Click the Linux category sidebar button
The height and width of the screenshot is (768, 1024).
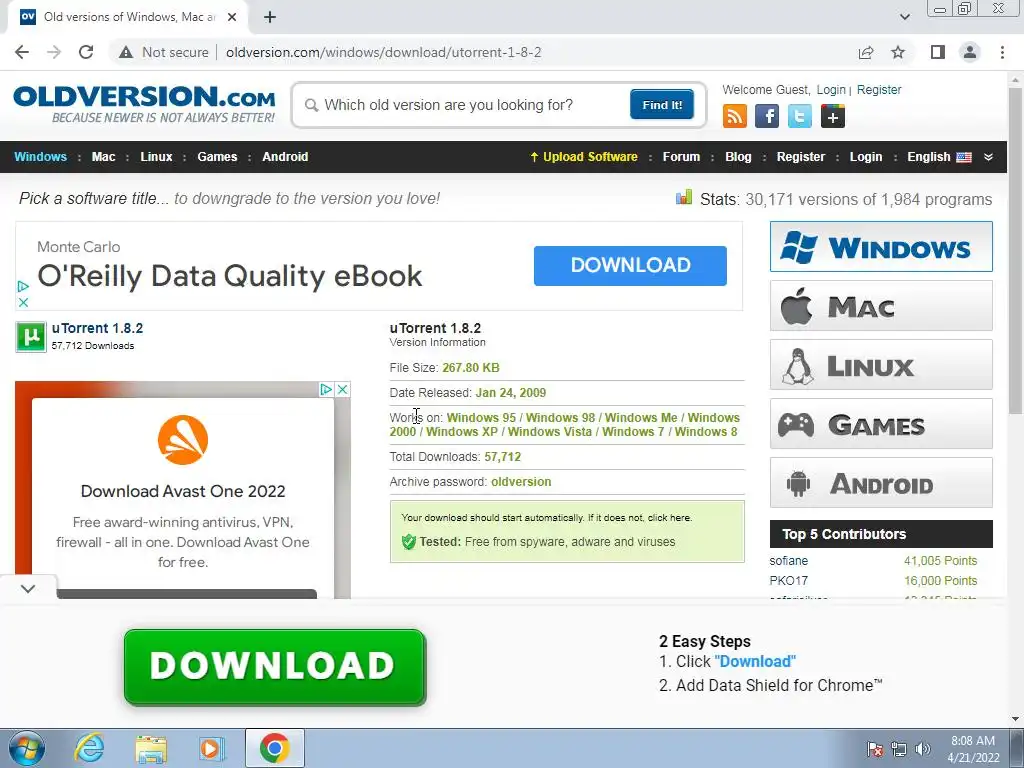[x=881, y=364]
